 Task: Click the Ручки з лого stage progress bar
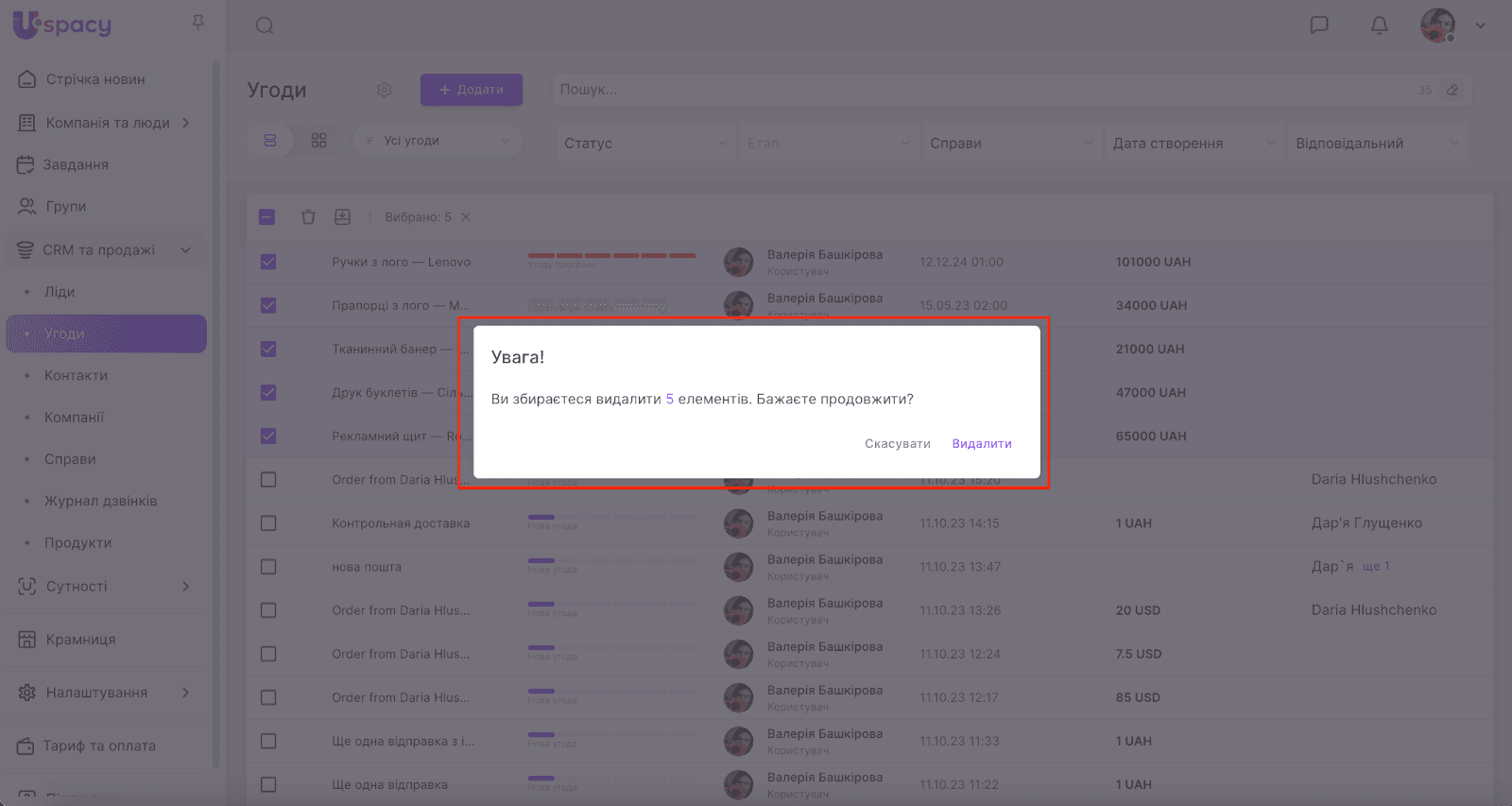point(611,256)
